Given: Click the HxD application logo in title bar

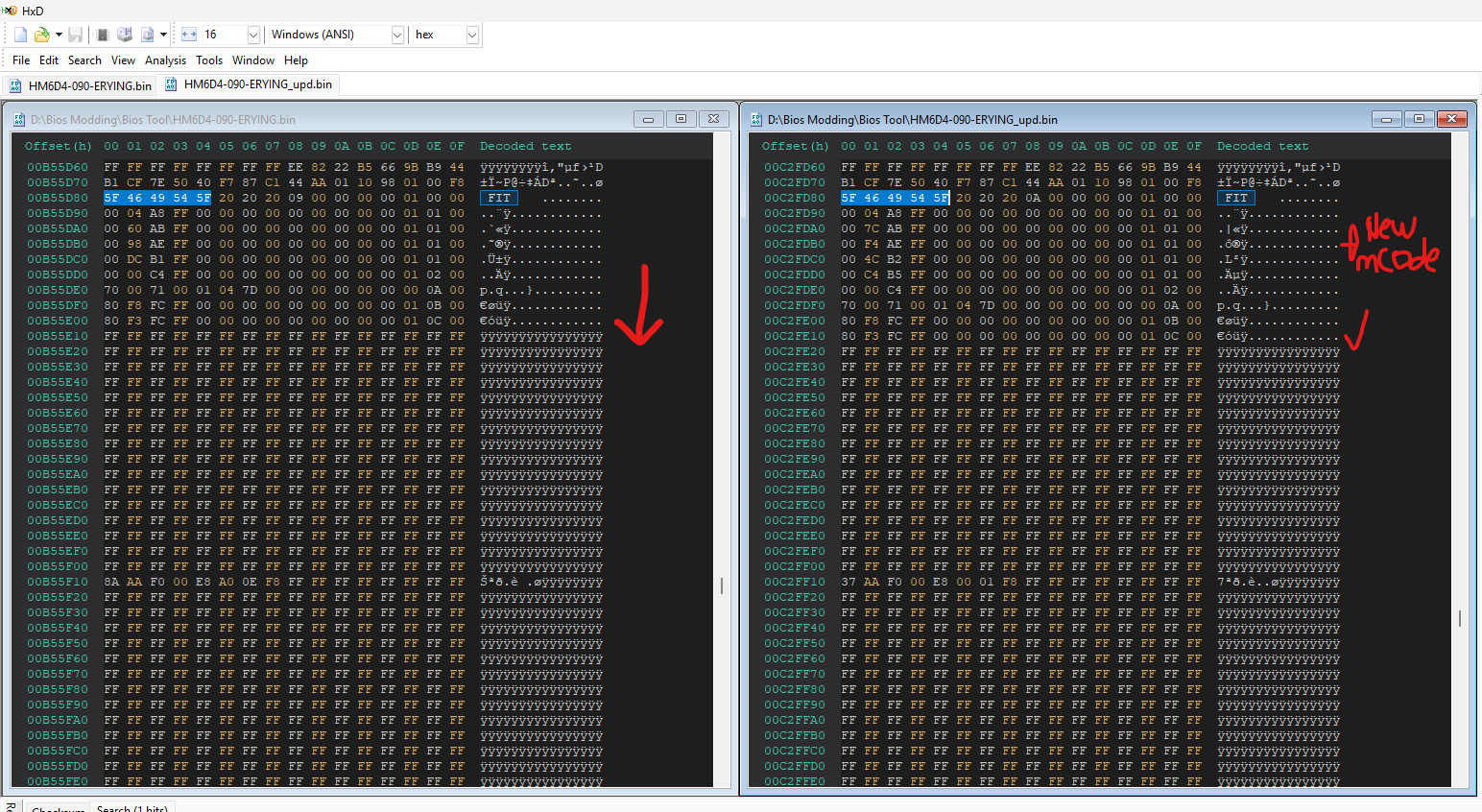Looking at the screenshot, I should click(10, 11).
